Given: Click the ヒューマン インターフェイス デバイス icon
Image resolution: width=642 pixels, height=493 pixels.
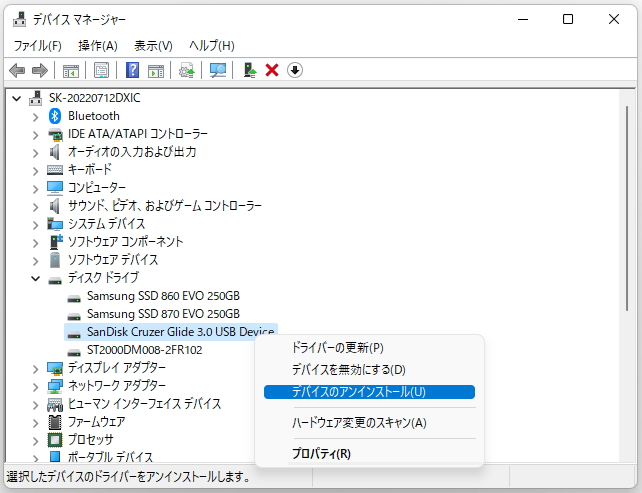Looking at the screenshot, I should click(55, 404).
